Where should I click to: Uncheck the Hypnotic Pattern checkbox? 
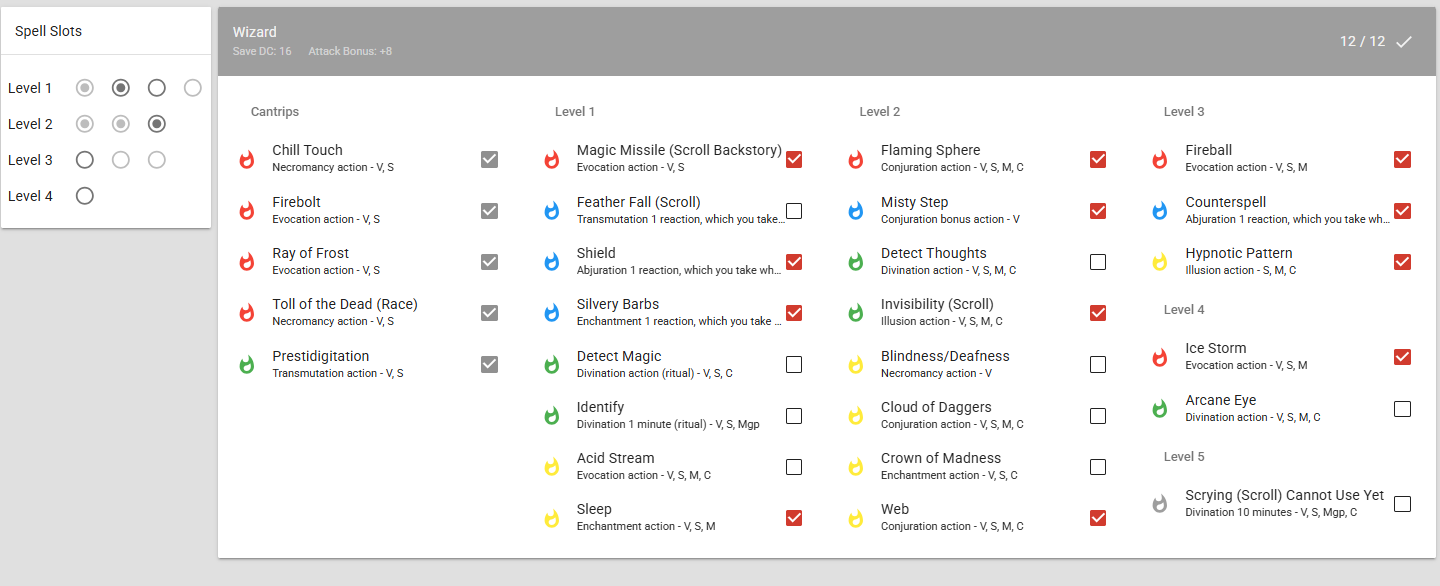click(1402, 262)
